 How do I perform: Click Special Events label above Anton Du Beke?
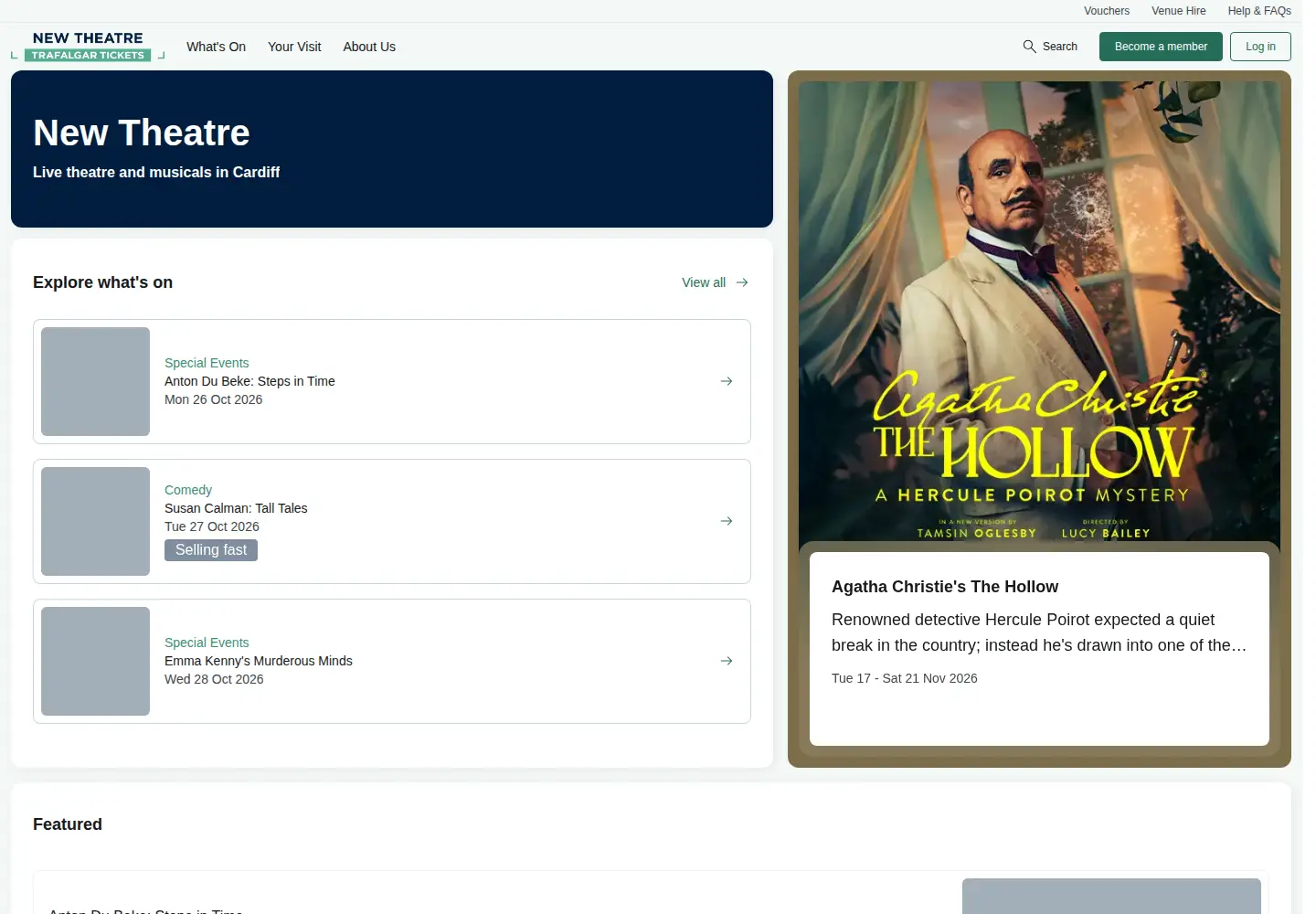[207, 363]
